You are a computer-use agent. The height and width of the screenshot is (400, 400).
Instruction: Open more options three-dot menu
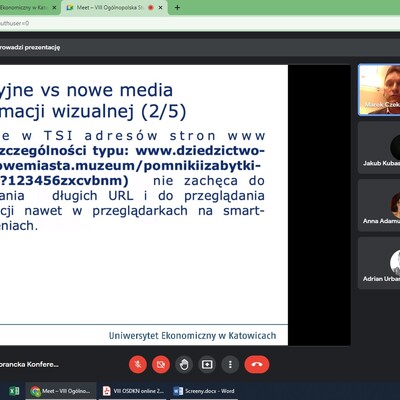[x=230, y=364]
